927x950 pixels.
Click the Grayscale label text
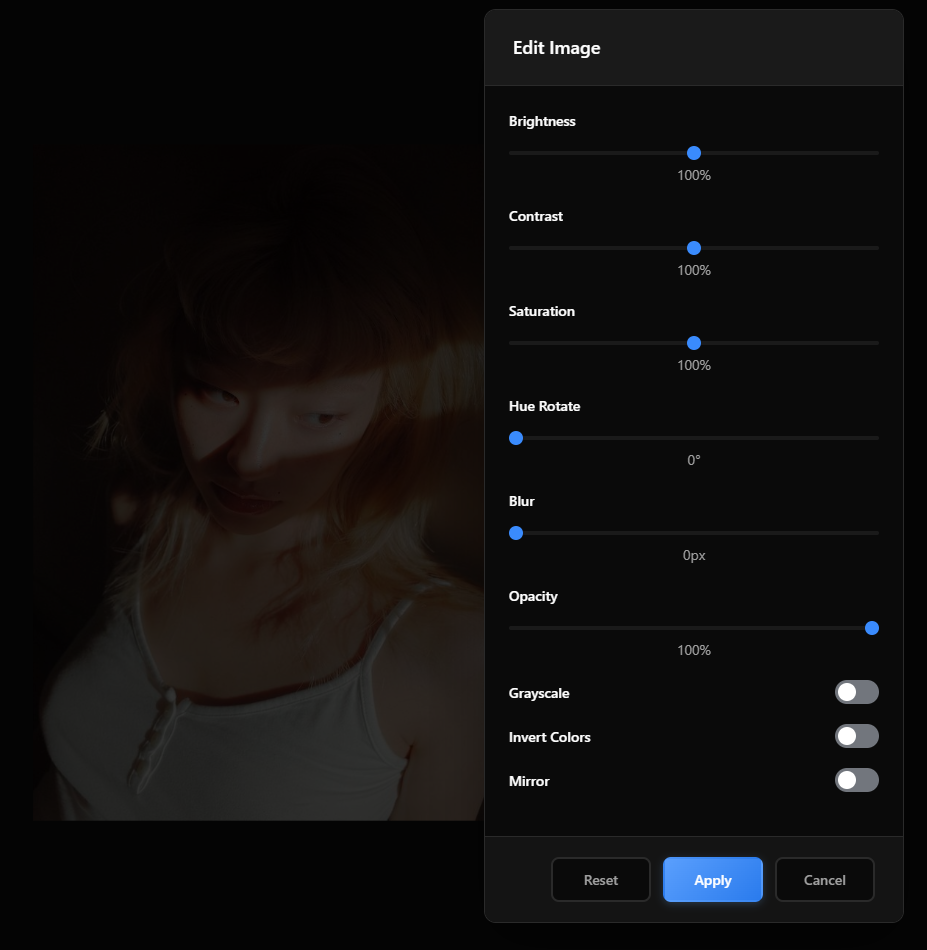coord(539,693)
